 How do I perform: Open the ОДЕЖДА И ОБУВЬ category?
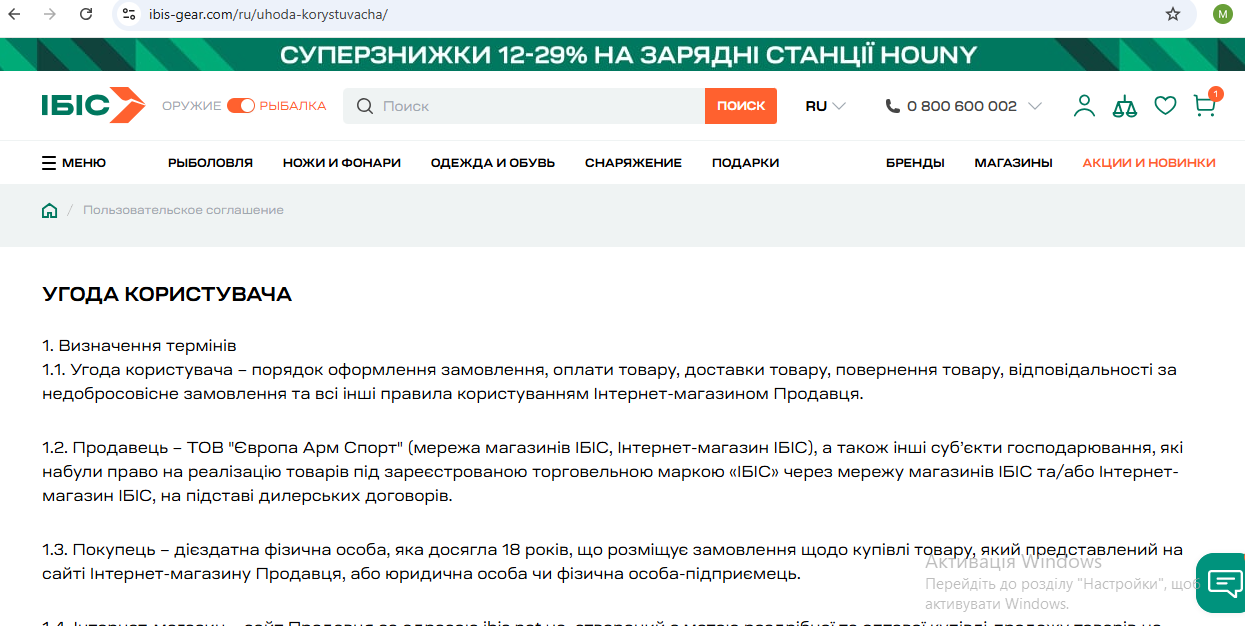[x=493, y=163]
